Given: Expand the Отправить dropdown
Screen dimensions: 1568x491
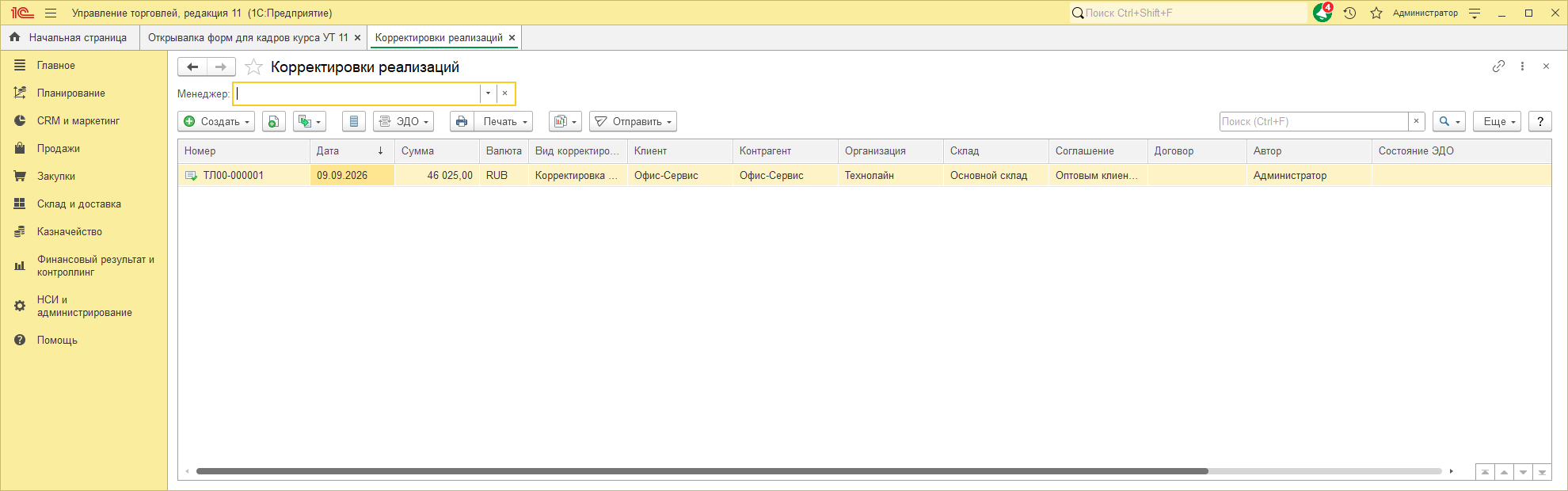Looking at the screenshot, I should point(633,121).
